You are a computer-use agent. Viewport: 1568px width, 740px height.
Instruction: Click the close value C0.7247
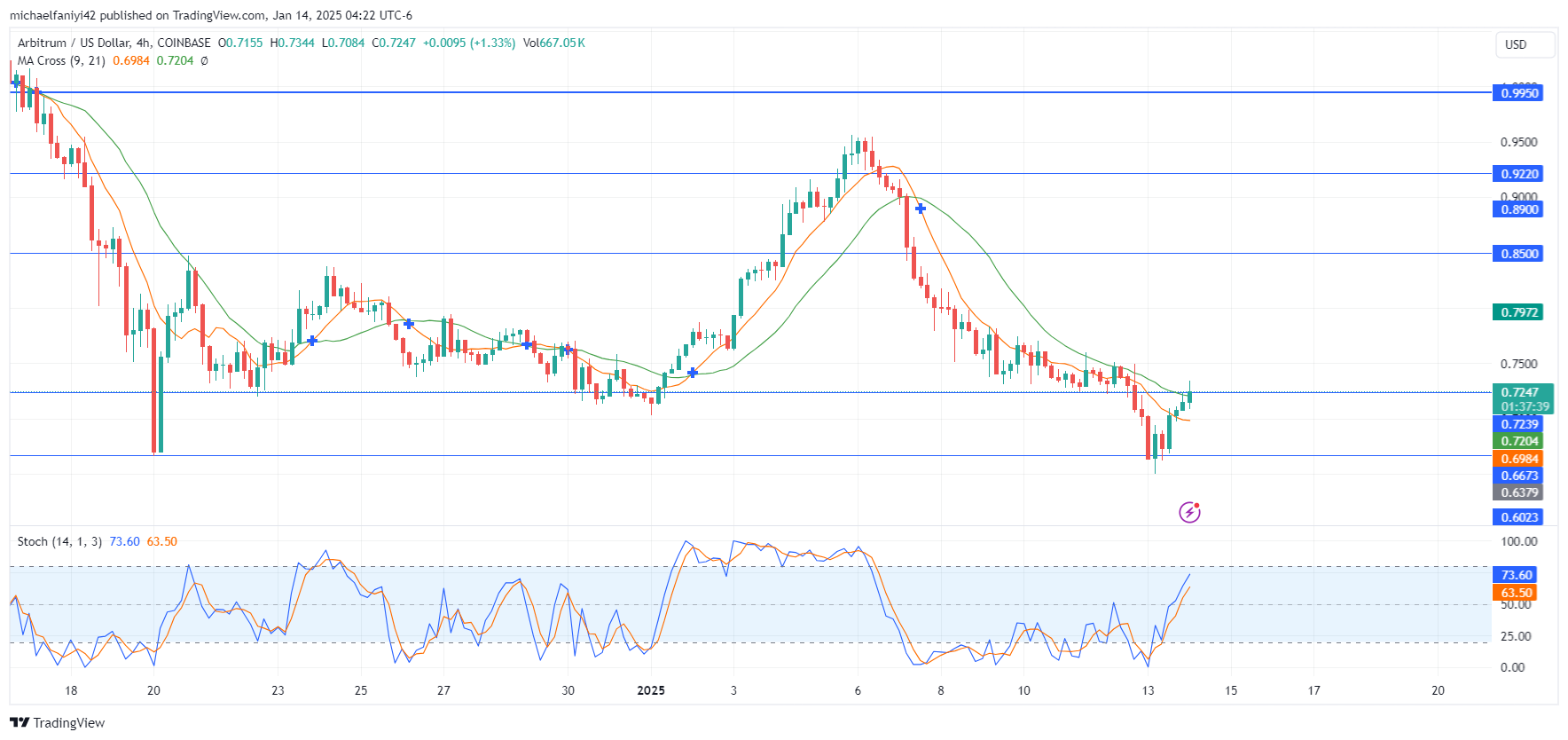tap(394, 43)
